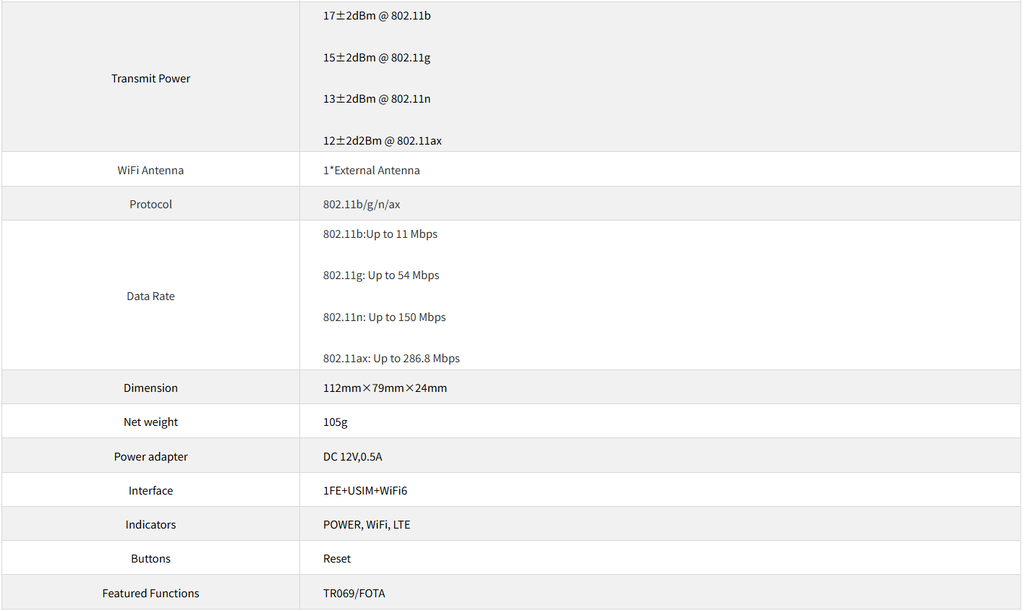Click the TR069/FOTA featured functions value

point(354,593)
